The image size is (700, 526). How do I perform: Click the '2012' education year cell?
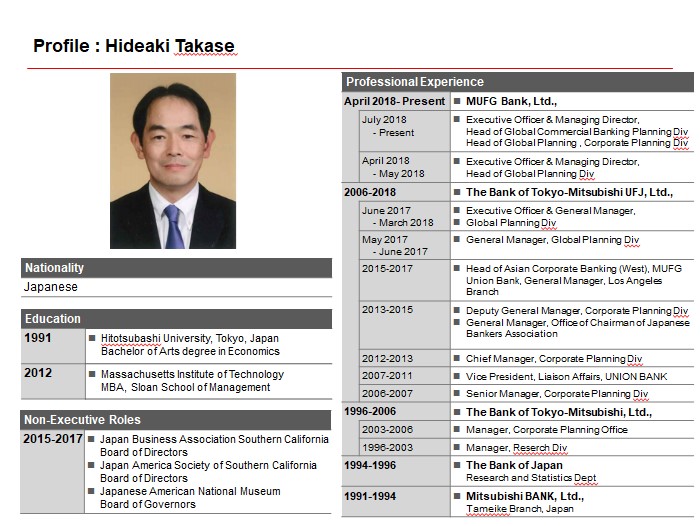coord(53,381)
